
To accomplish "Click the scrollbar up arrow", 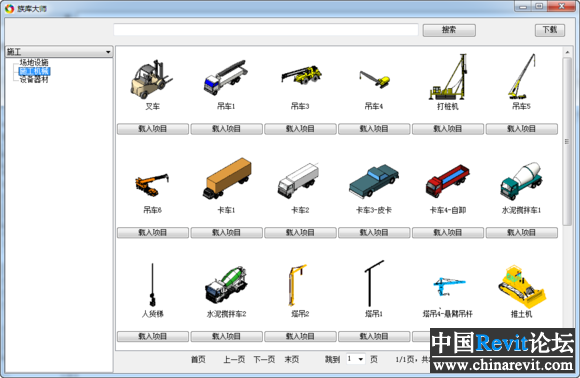I will pos(567,53).
